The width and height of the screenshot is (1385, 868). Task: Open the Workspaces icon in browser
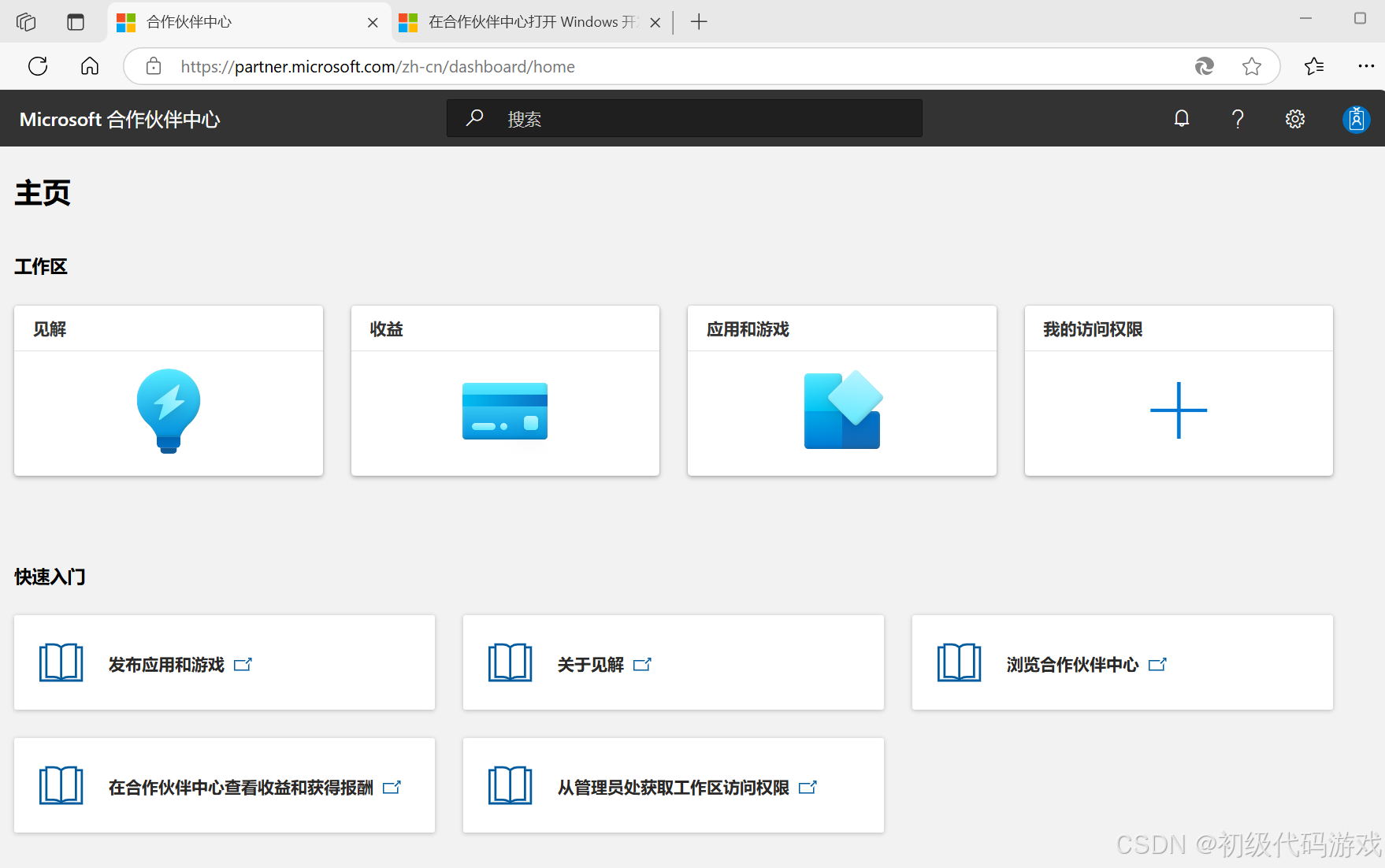tap(26, 22)
